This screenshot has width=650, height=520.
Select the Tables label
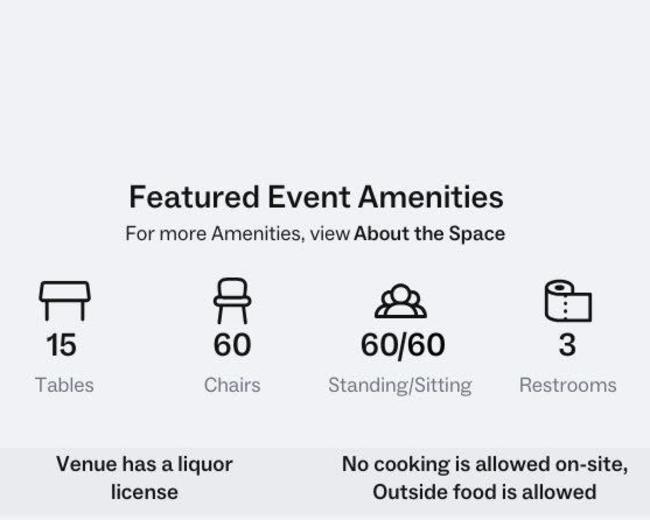64,385
